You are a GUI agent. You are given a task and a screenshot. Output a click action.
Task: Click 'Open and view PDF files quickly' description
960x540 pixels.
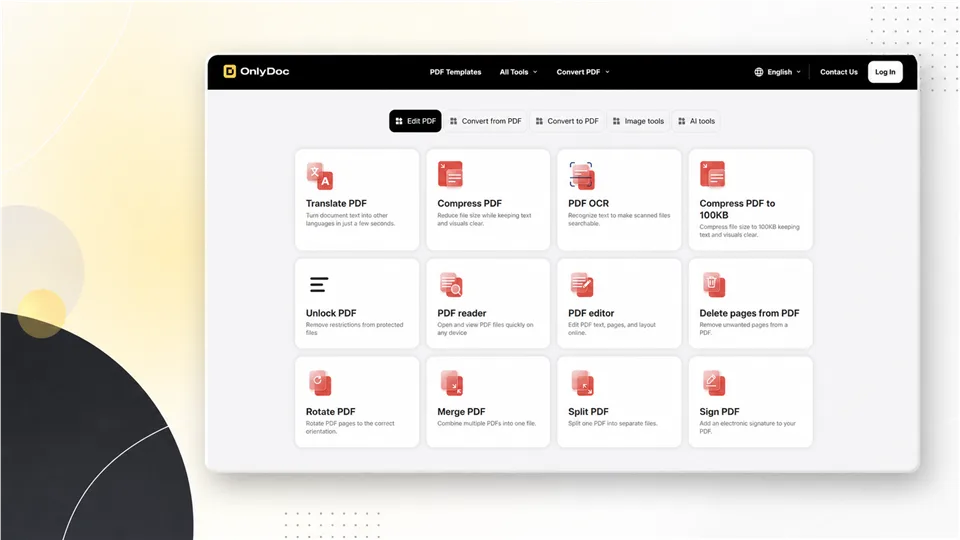point(485,329)
